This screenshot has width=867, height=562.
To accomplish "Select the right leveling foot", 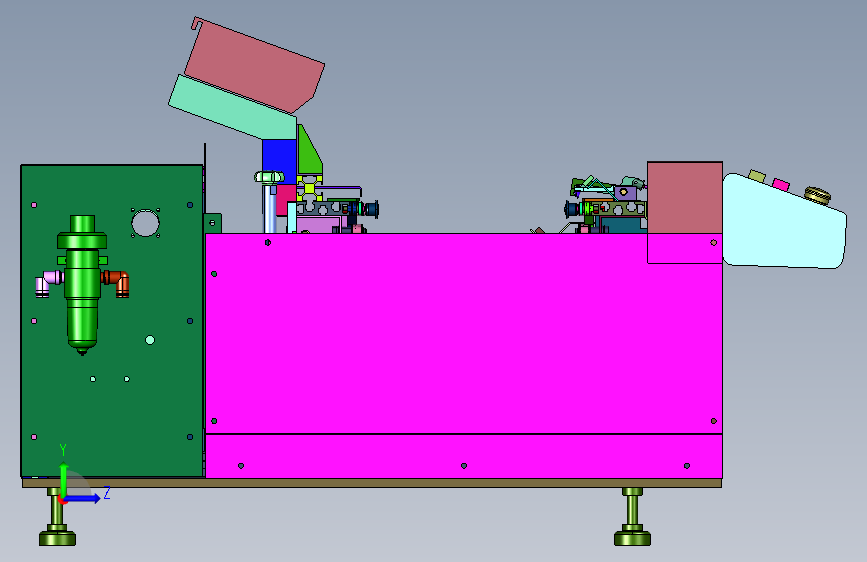I will [632, 517].
